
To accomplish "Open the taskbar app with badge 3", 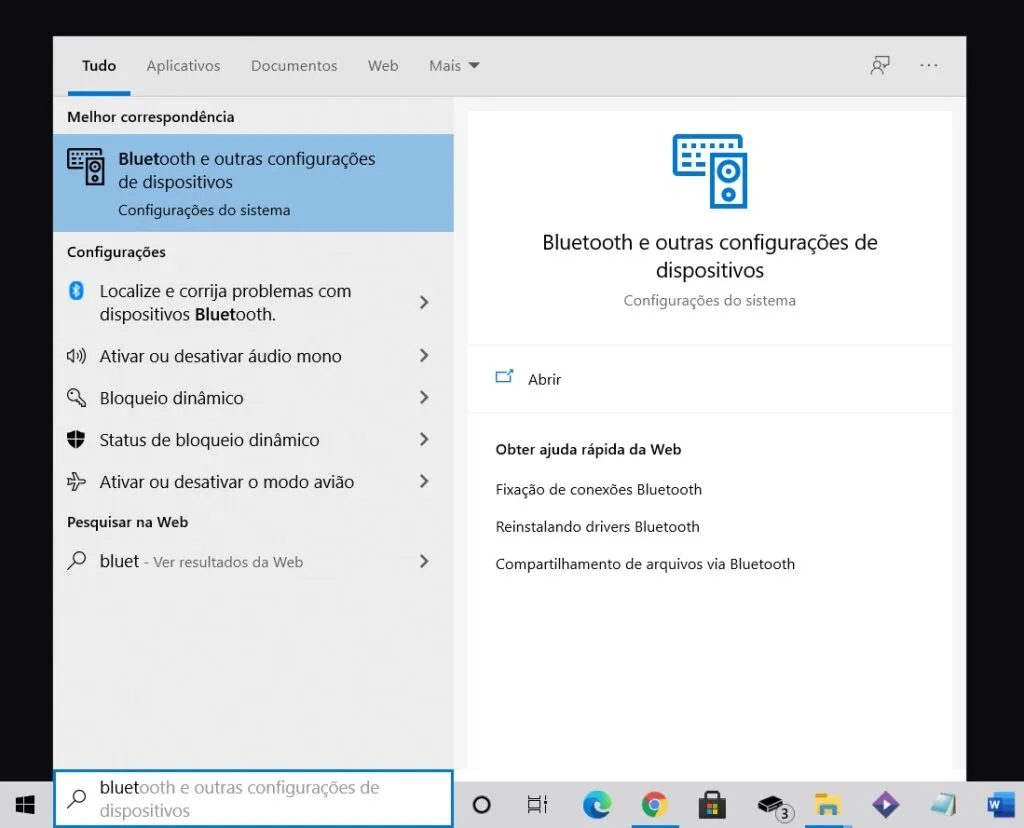I will 773,806.
